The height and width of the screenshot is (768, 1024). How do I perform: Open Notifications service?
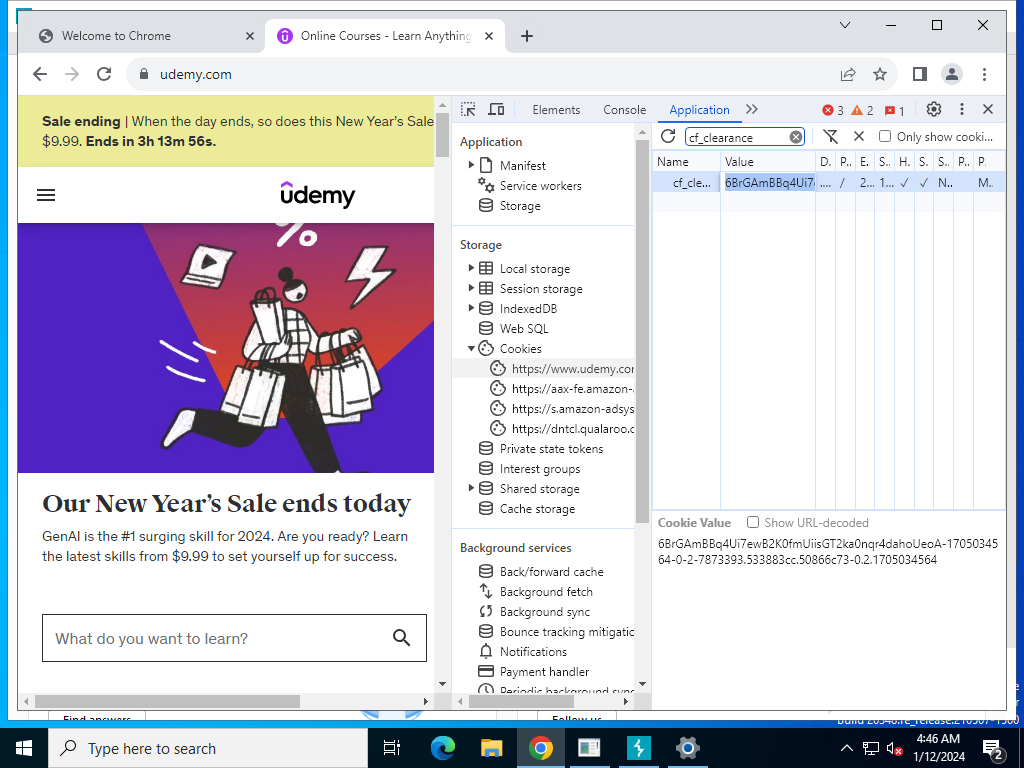(x=533, y=652)
